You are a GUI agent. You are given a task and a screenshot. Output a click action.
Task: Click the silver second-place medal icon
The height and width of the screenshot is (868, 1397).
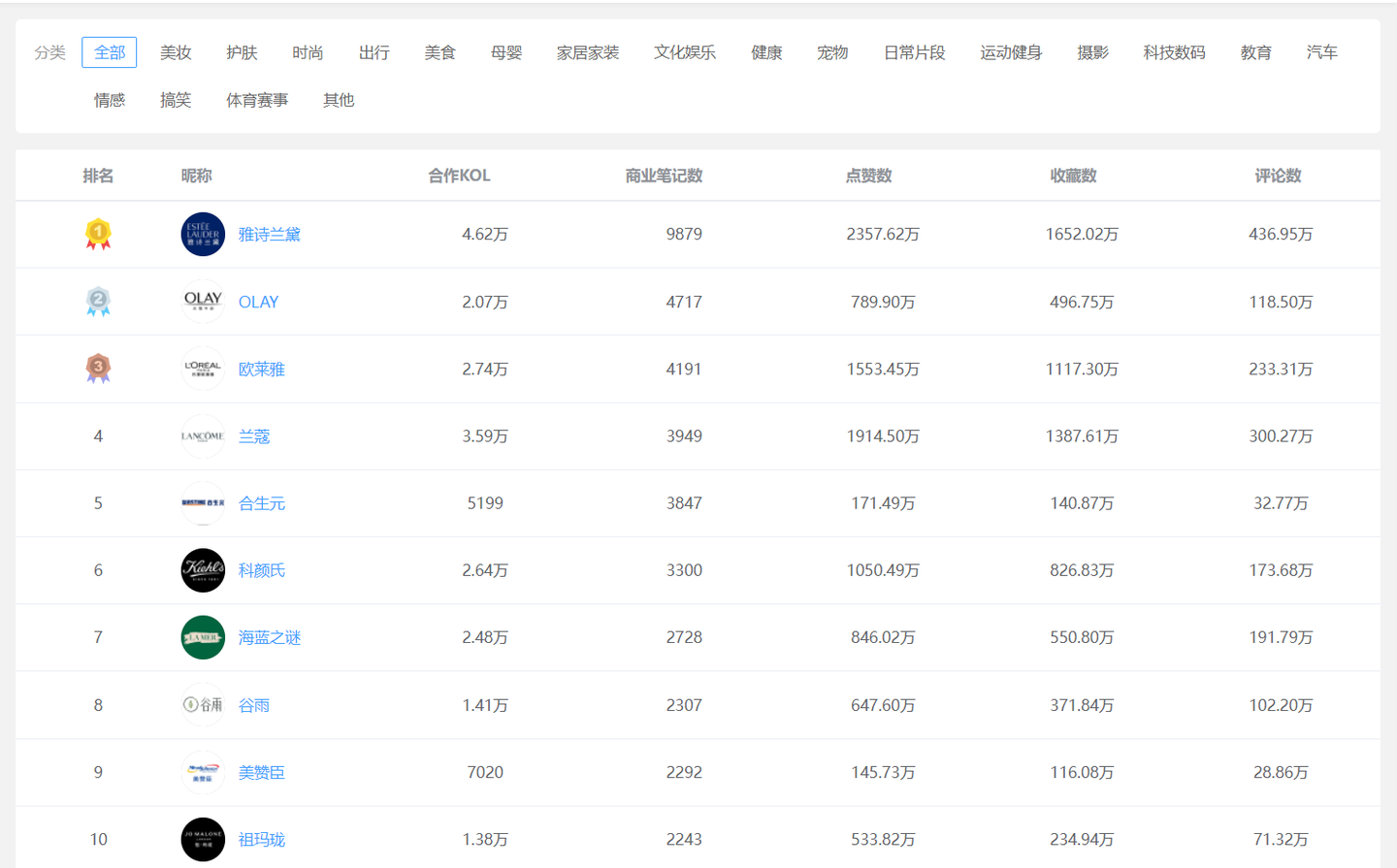pyautogui.click(x=98, y=302)
